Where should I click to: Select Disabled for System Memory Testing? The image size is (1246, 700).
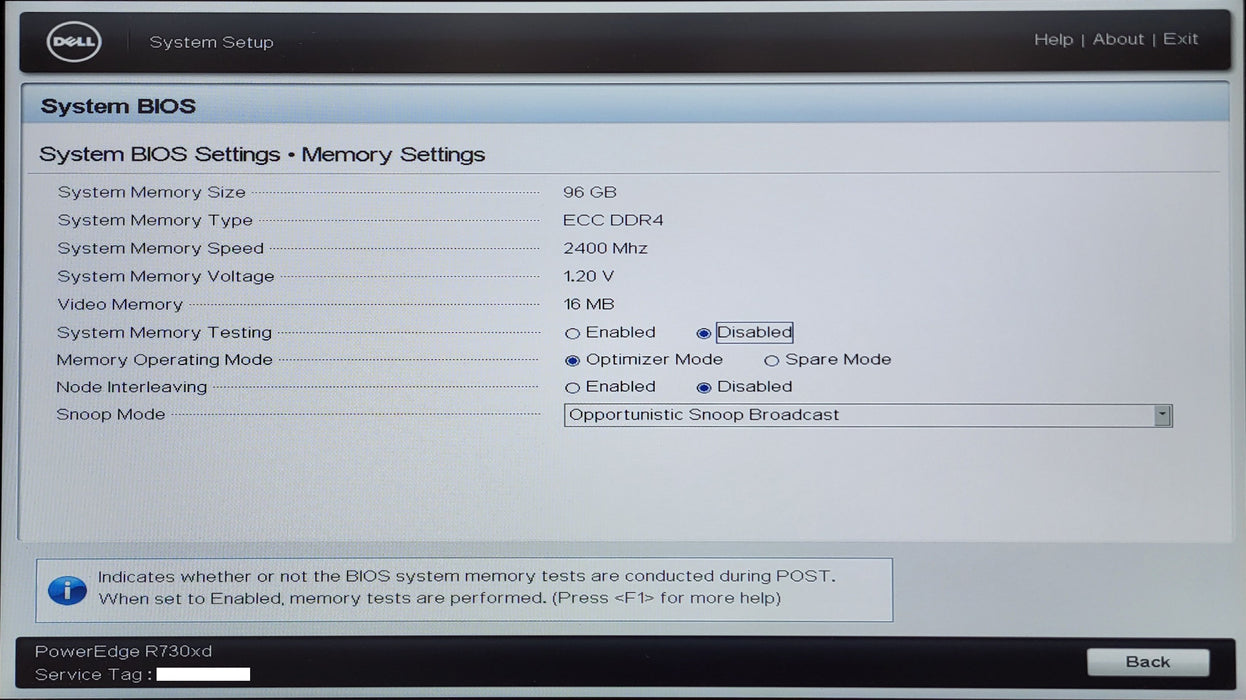tap(704, 333)
